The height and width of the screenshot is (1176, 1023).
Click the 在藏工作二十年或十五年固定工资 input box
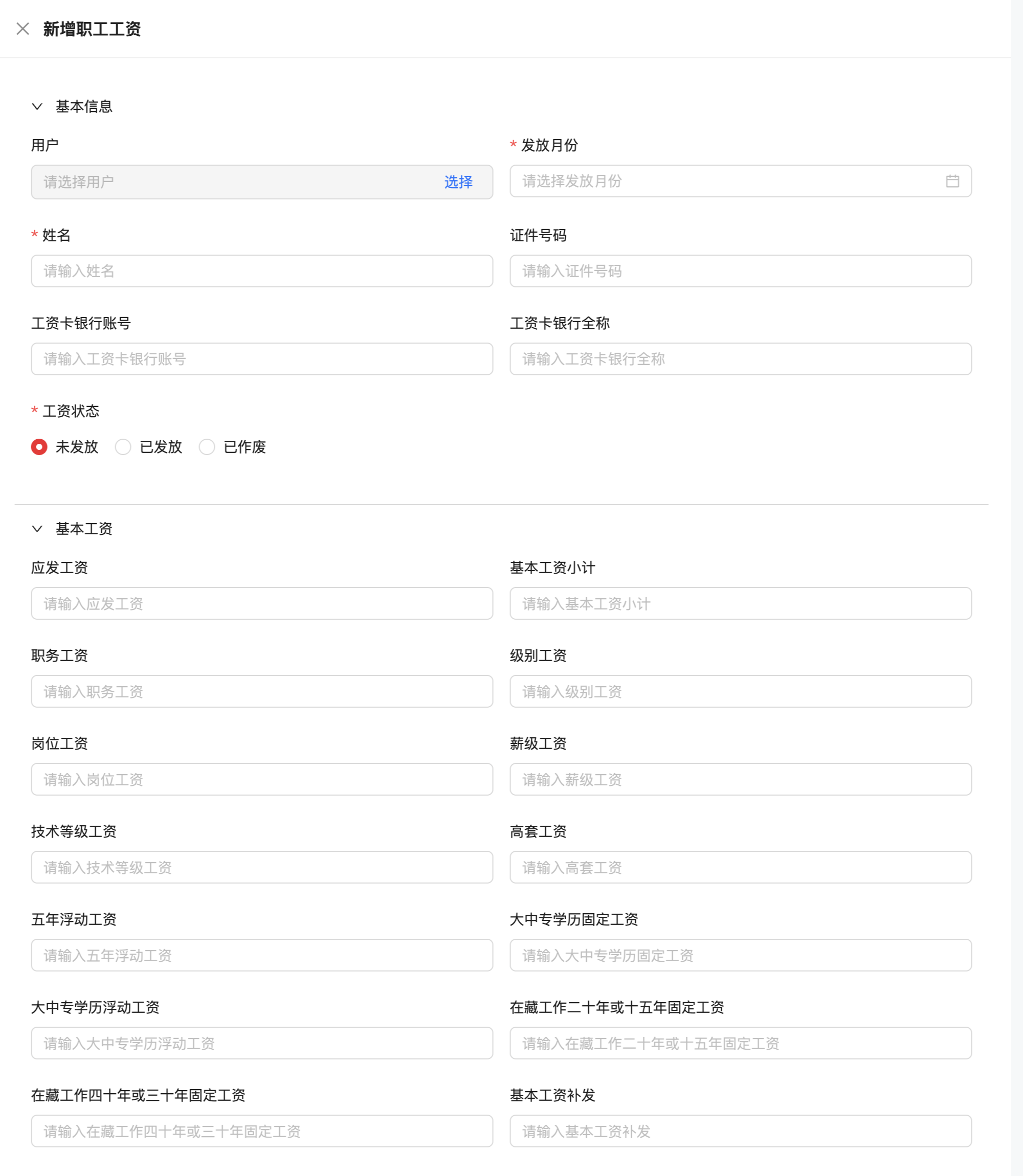tap(741, 1043)
